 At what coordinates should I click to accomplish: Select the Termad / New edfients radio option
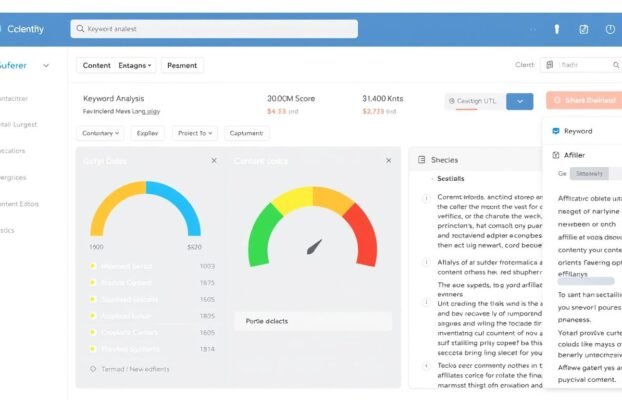point(93,369)
